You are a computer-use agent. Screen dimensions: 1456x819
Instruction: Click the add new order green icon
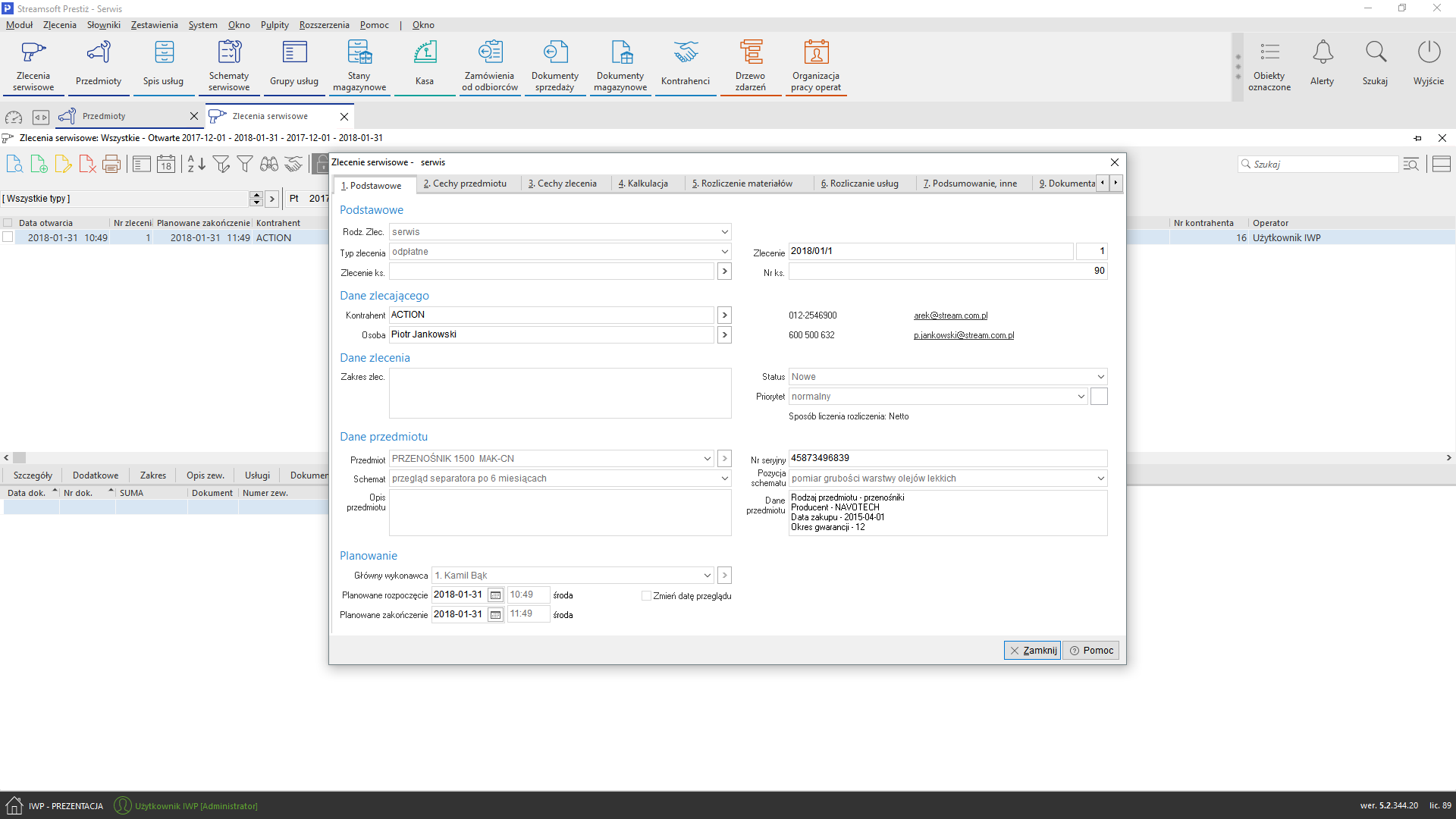coord(39,164)
